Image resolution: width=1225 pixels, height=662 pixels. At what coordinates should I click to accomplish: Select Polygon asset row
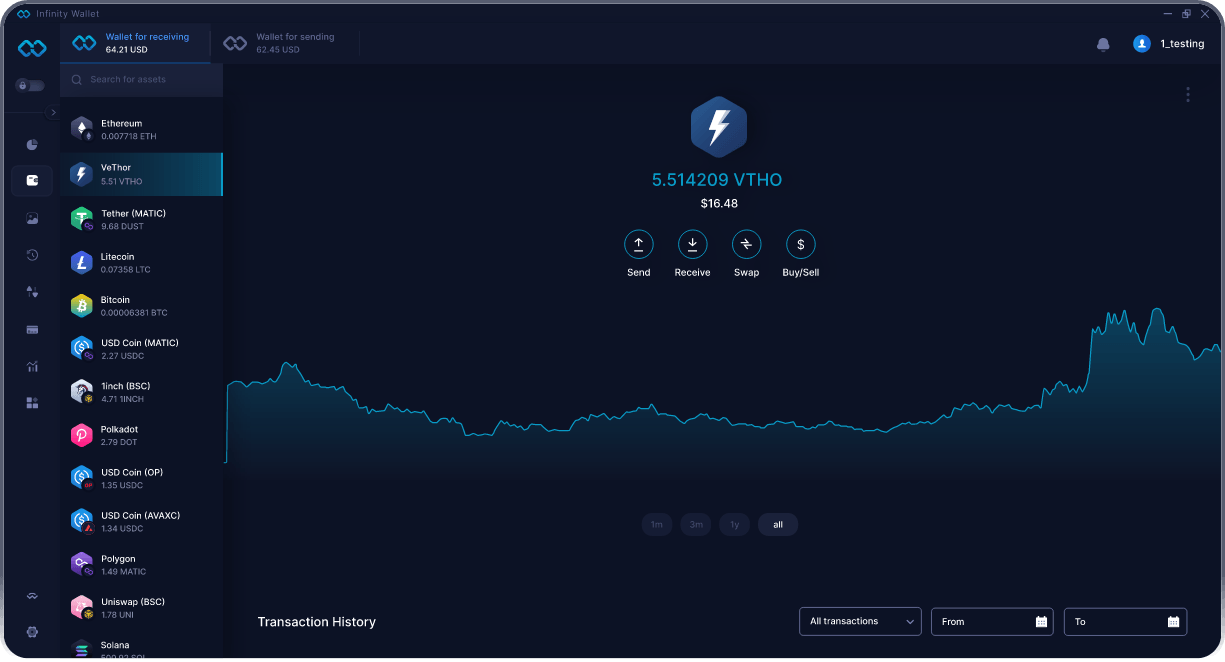click(141, 564)
